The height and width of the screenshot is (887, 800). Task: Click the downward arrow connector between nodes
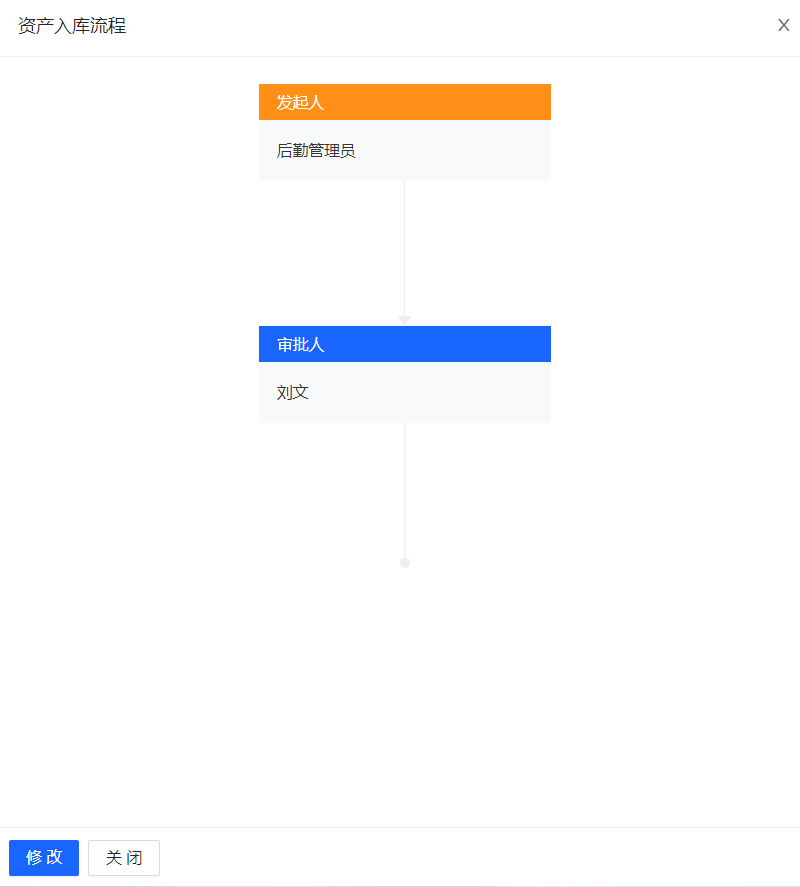pyautogui.click(x=405, y=315)
